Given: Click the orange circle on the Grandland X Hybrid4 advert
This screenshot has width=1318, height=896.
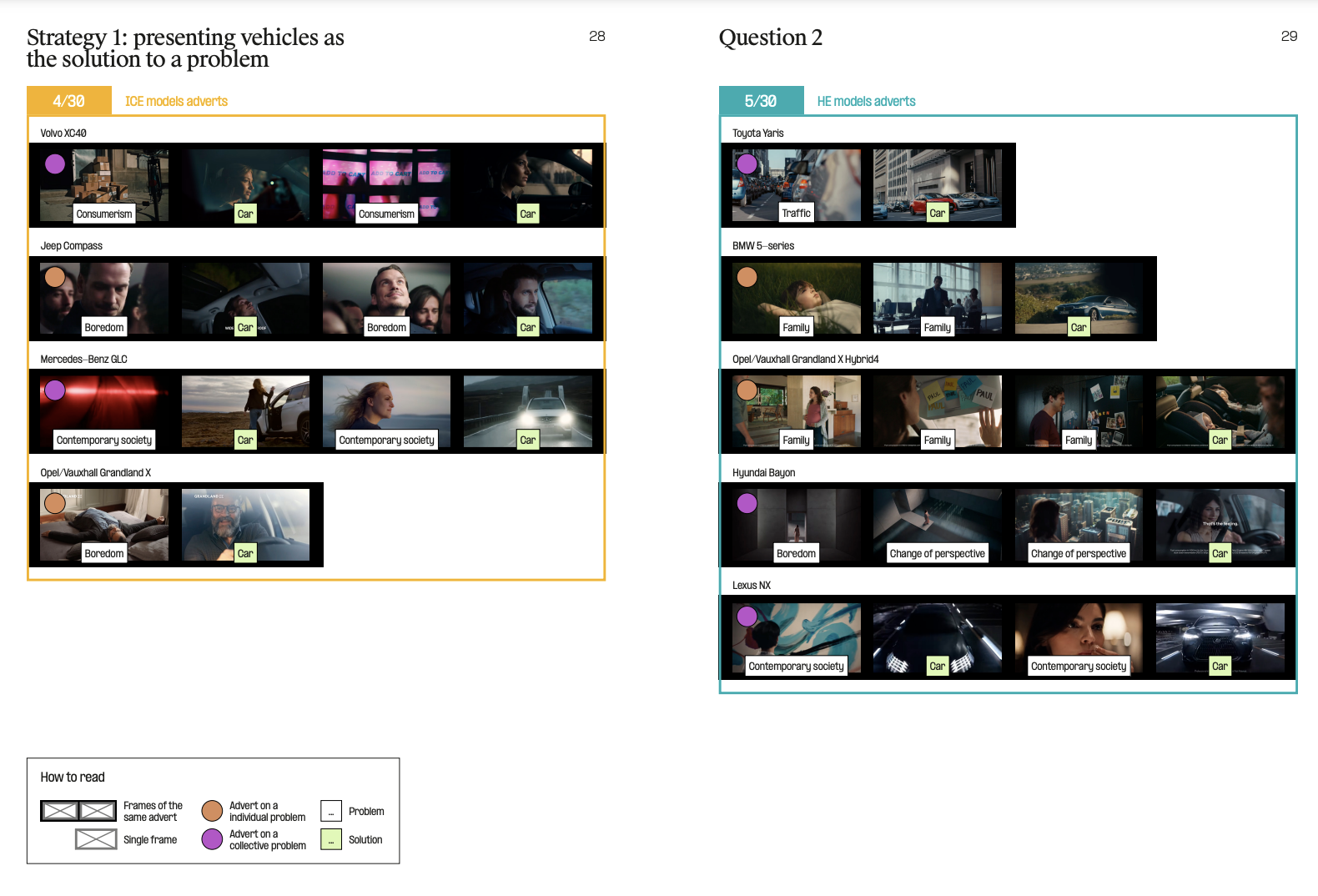Looking at the screenshot, I should [x=747, y=390].
